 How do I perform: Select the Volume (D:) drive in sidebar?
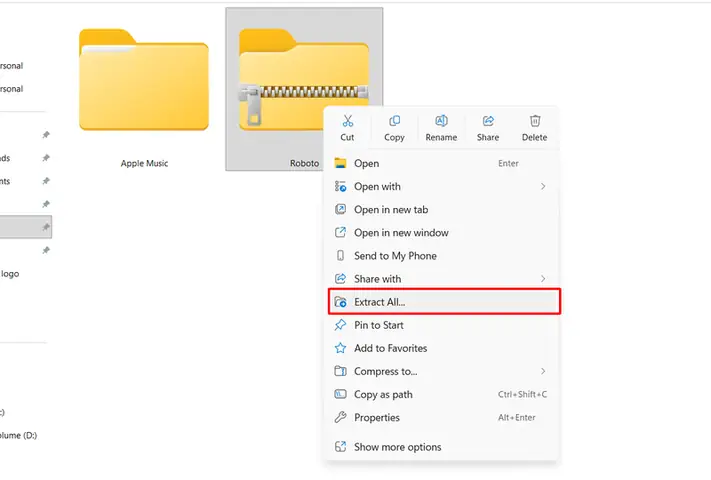pyautogui.click(x=18, y=435)
